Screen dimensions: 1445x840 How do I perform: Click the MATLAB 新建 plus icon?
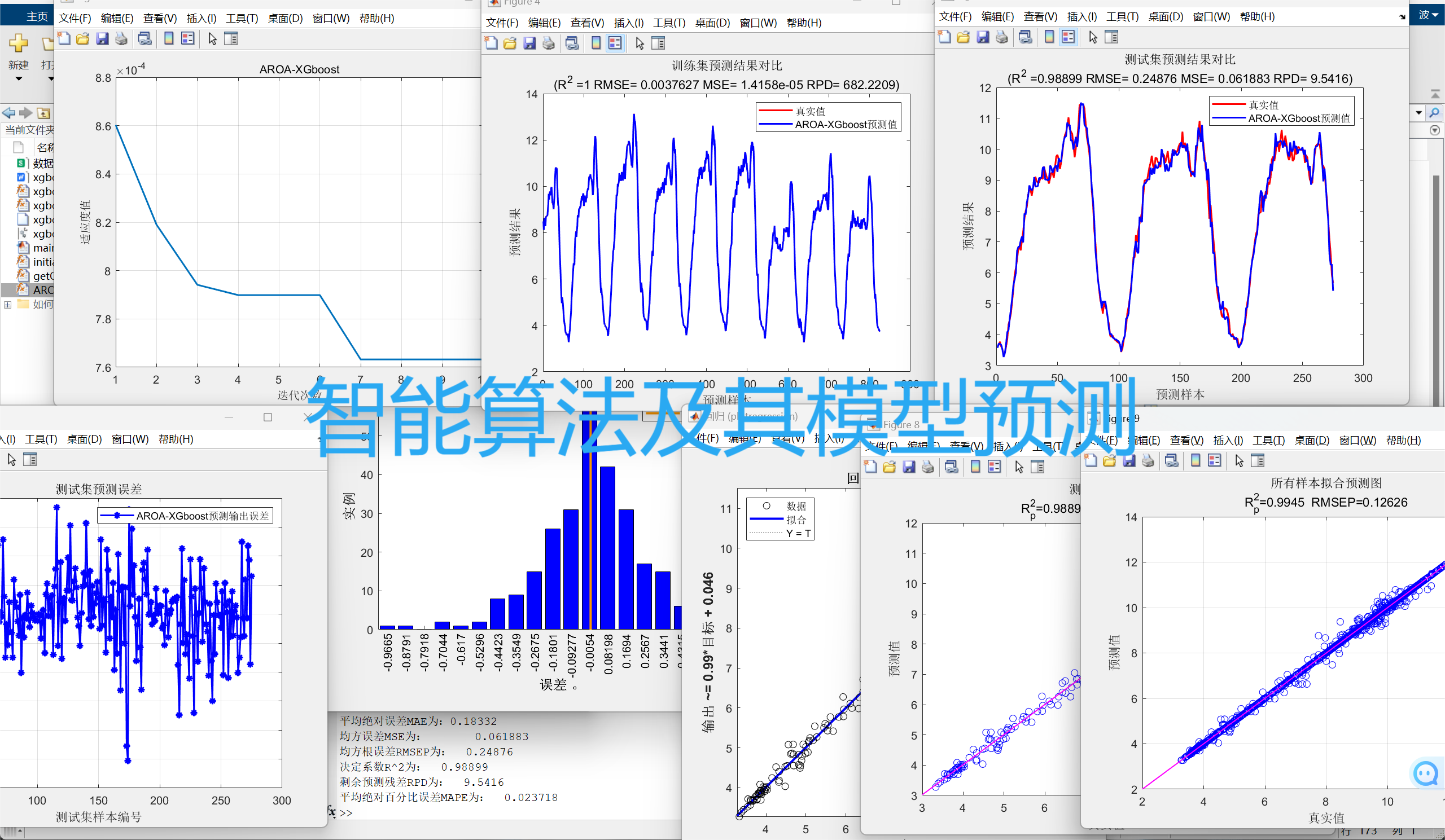click(x=19, y=43)
